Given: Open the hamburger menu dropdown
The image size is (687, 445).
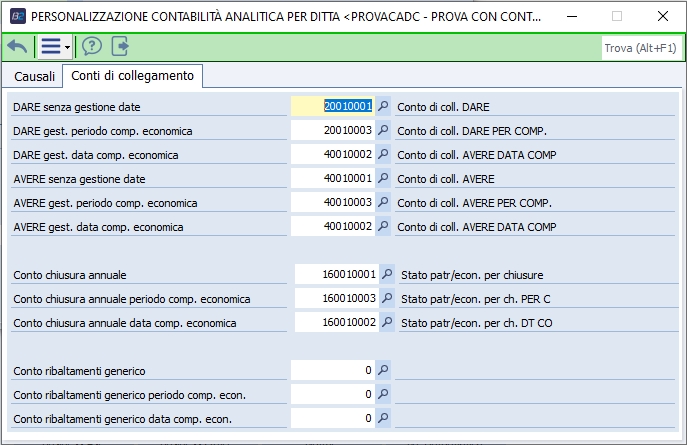Looking at the screenshot, I should click(53, 47).
